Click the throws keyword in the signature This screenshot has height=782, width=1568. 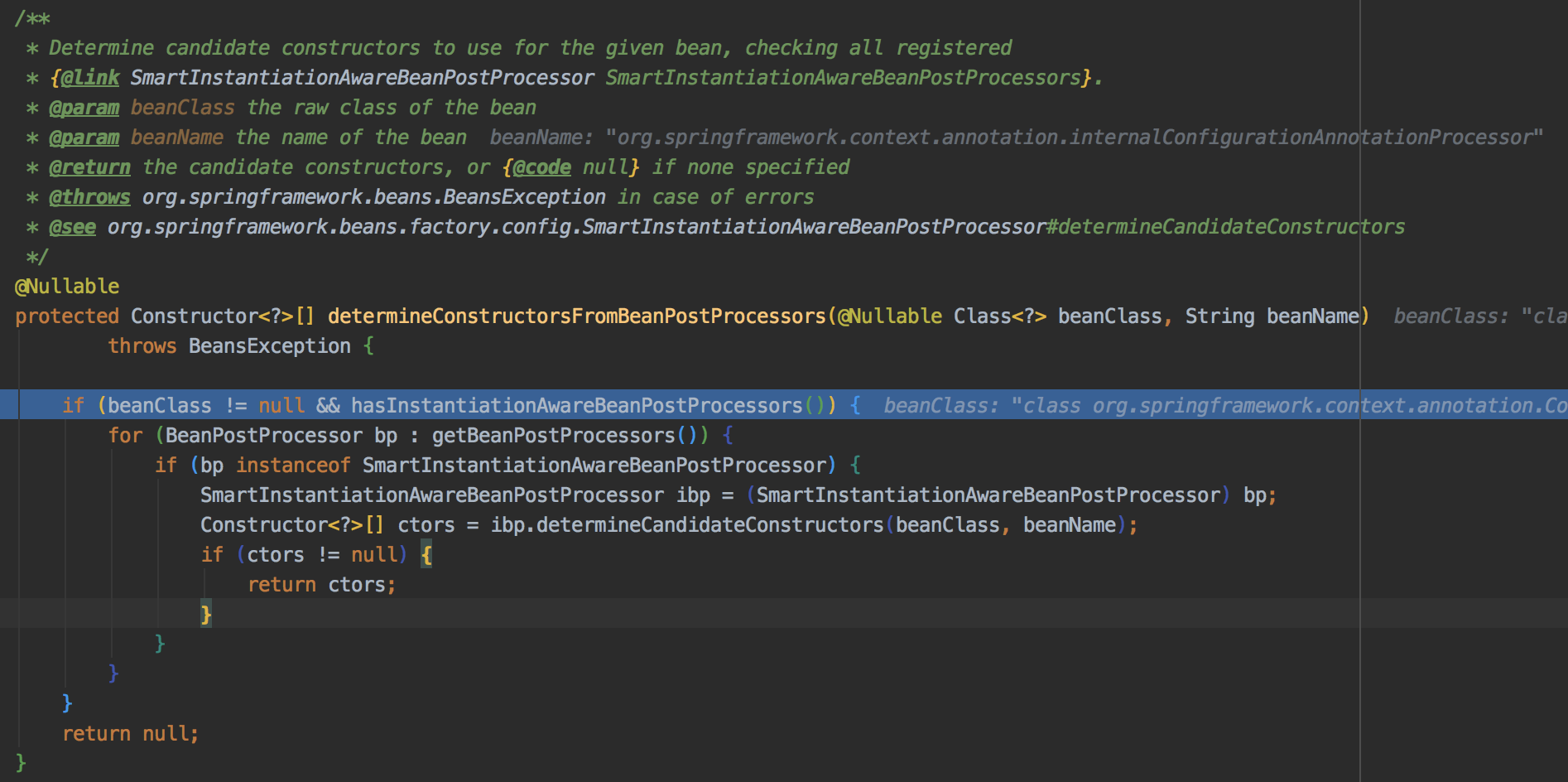click(142, 346)
